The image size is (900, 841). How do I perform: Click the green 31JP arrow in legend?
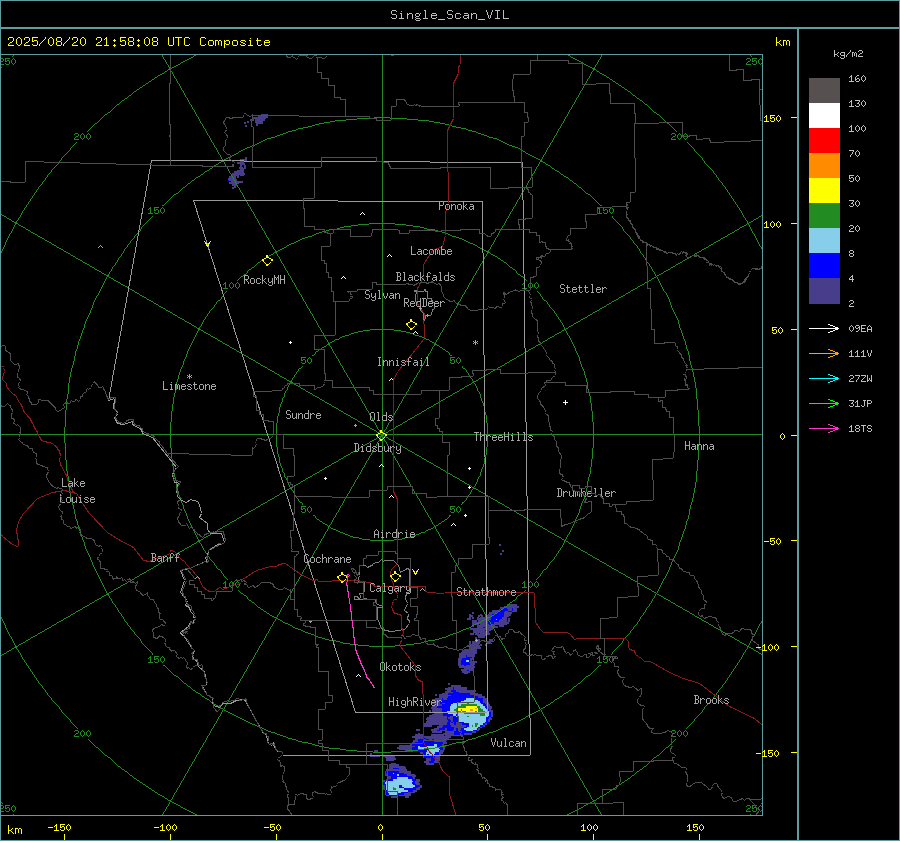click(824, 404)
